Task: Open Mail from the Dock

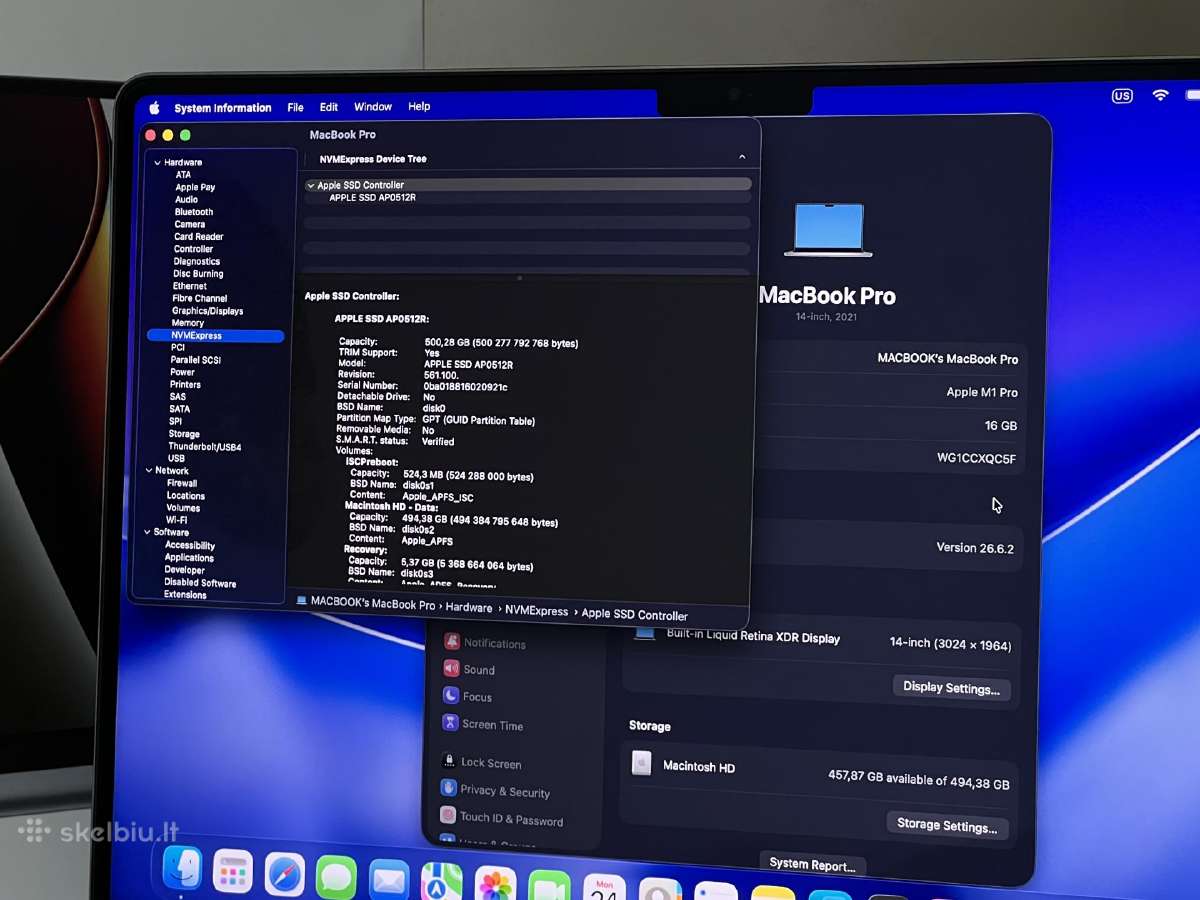Action: click(388, 880)
